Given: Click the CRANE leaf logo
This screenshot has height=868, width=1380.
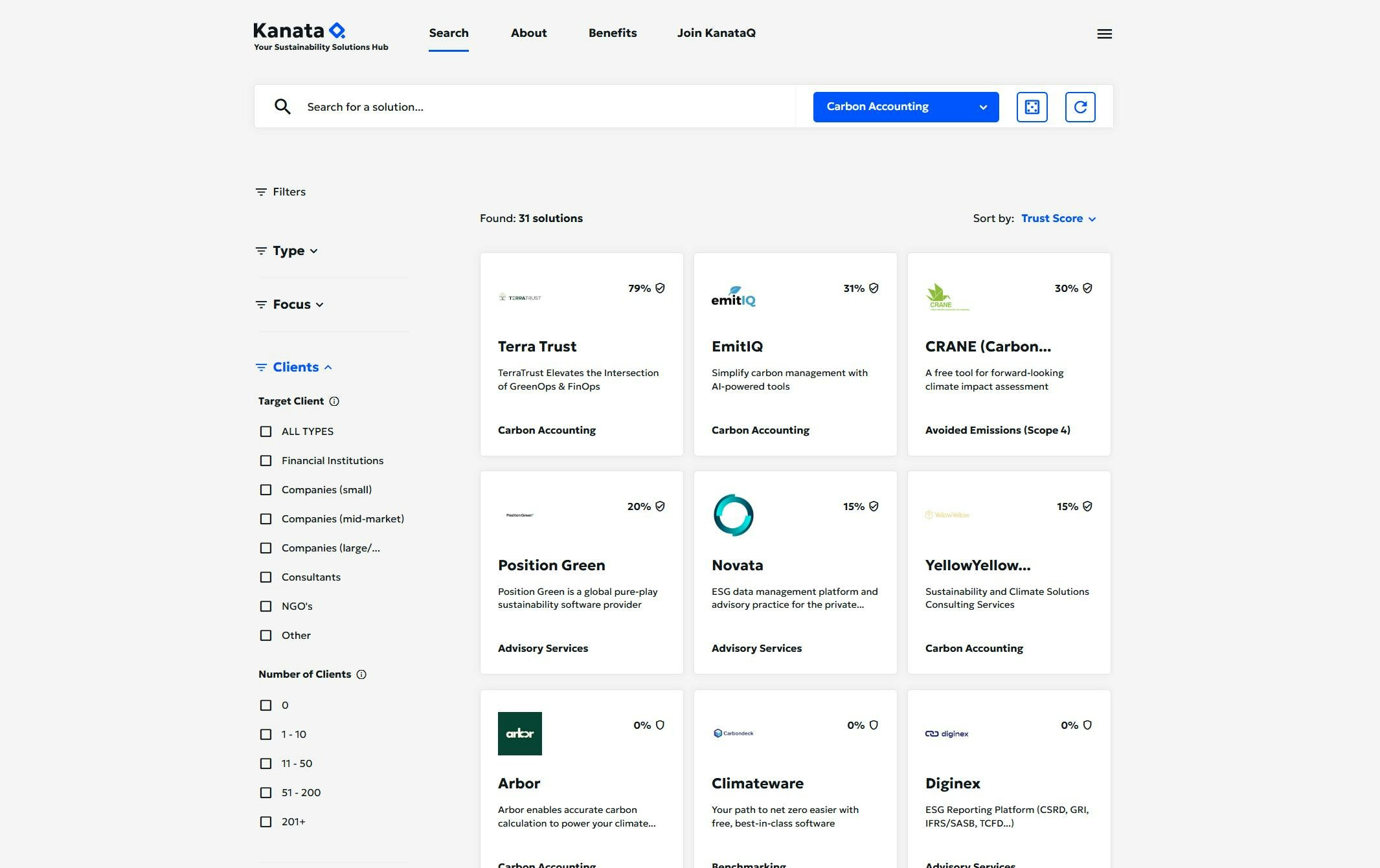Looking at the screenshot, I should (947, 297).
